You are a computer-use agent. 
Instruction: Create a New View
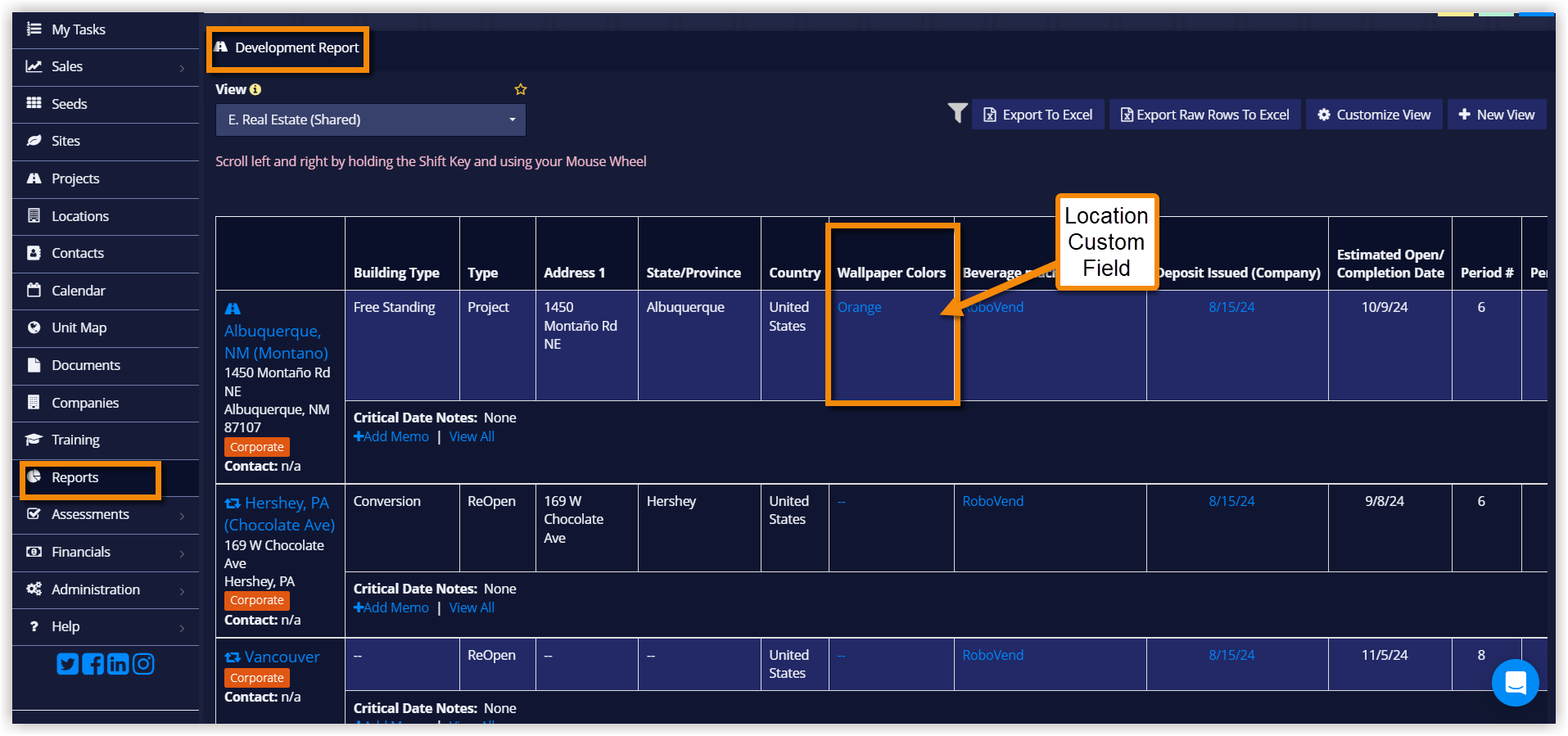click(x=1496, y=115)
